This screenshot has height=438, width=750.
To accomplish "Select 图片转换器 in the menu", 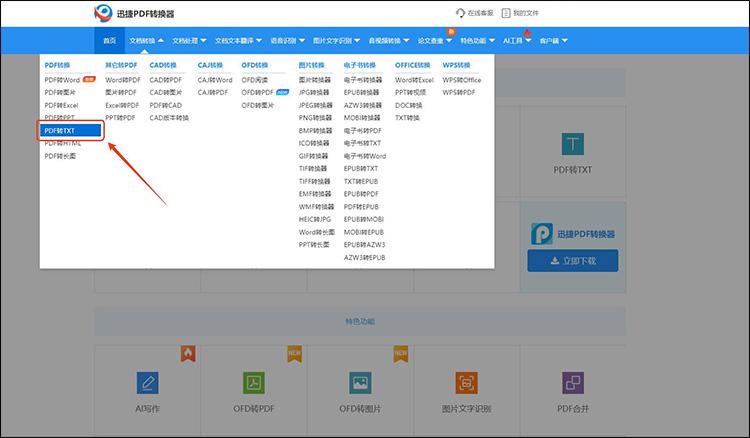I will (x=315, y=80).
